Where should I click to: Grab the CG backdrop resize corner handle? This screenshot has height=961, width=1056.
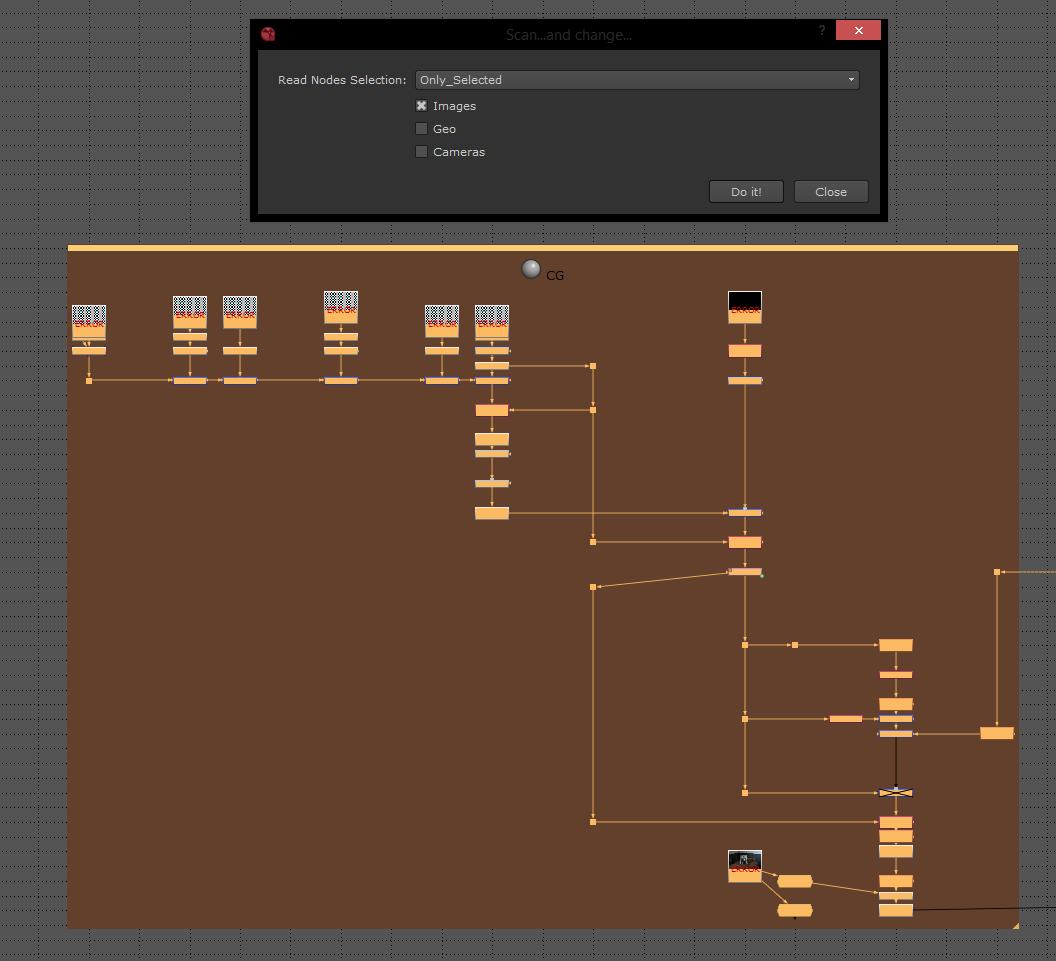point(1013,924)
